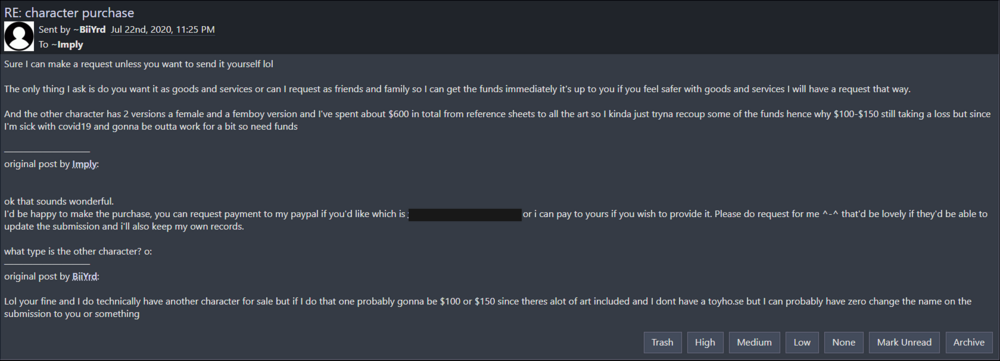
Task: Set note priority to High
Action: pos(705,343)
